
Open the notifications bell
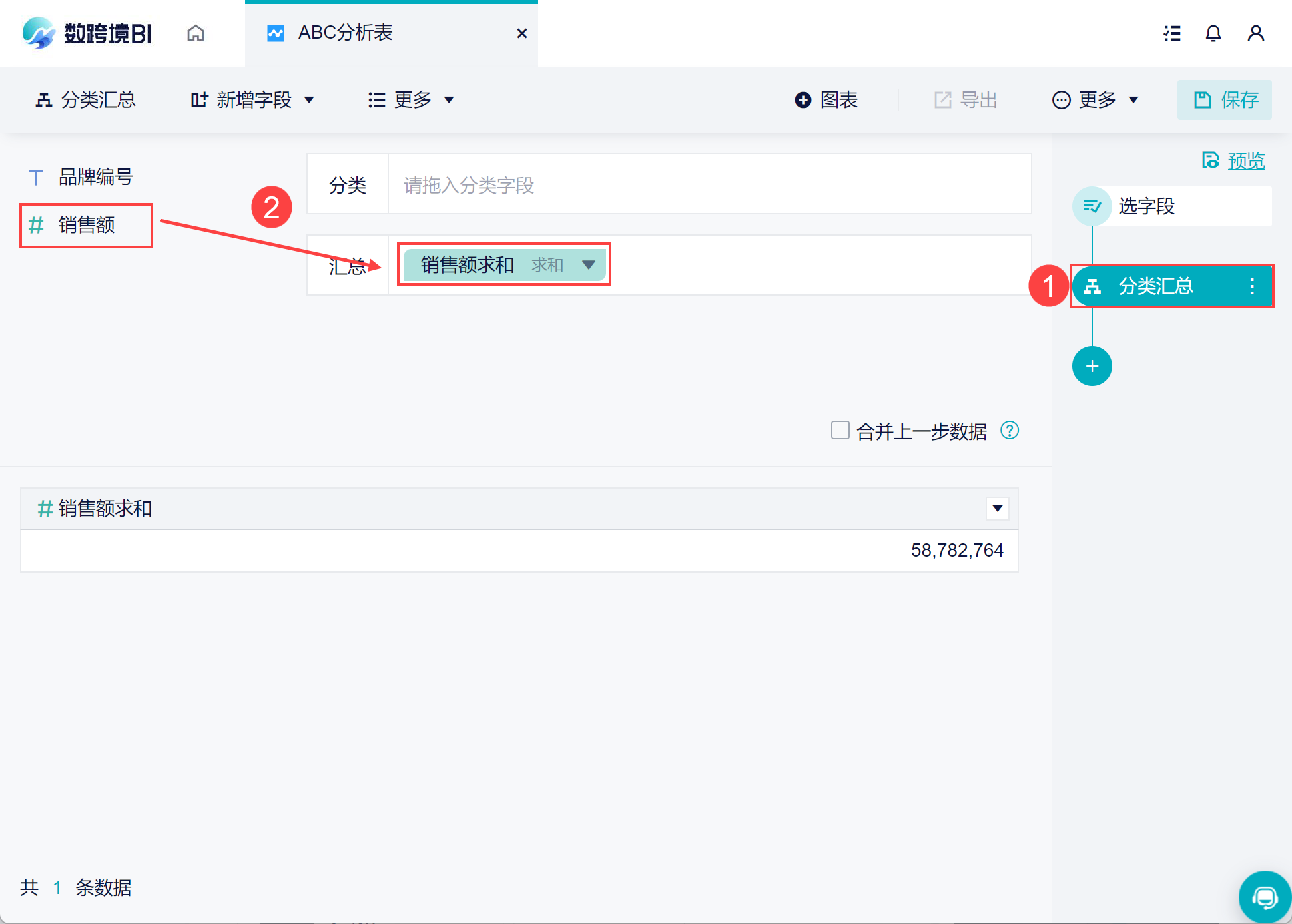coord(1213,33)
